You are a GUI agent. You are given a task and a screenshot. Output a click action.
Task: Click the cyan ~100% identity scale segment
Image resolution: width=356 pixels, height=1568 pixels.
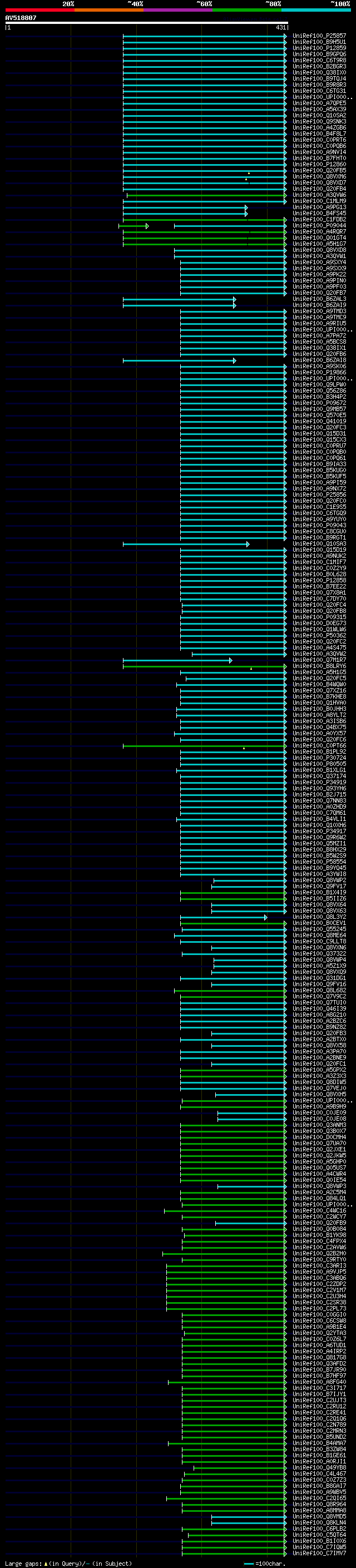coord(315,10)
